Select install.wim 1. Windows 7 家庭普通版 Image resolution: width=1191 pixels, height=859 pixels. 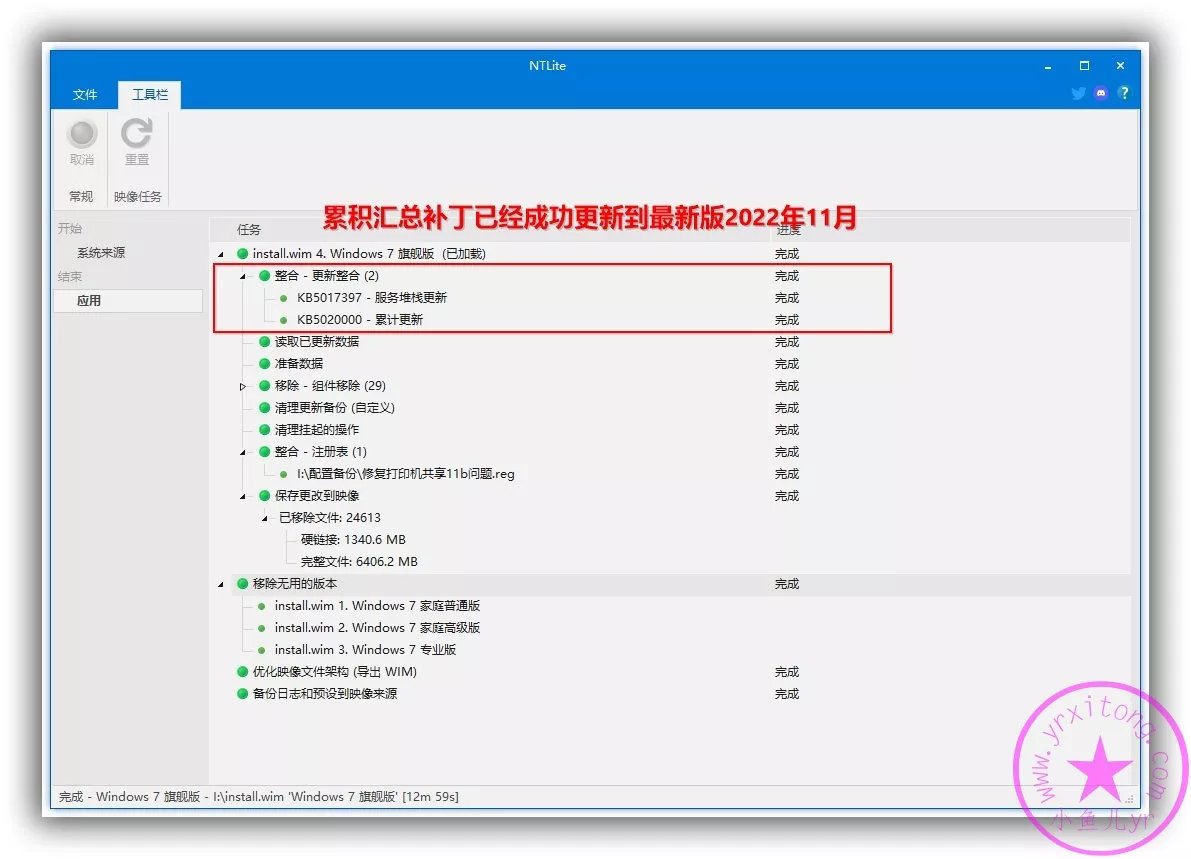point(378,606)
